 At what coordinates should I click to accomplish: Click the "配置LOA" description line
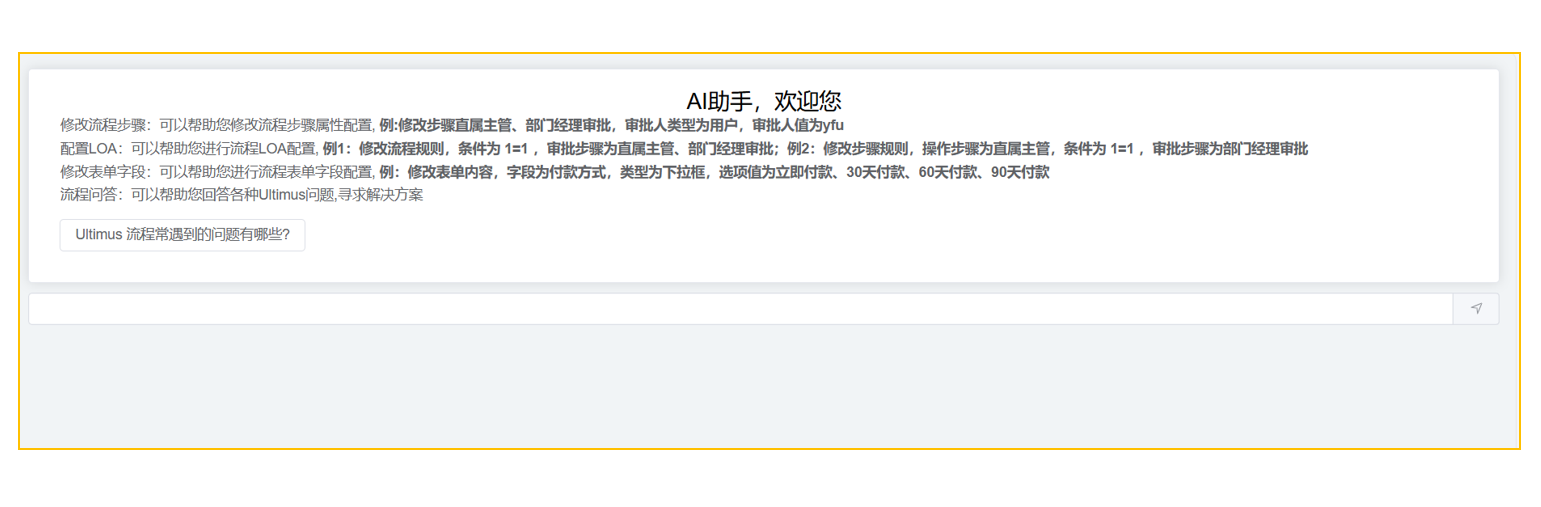click(x=684, y=149)
